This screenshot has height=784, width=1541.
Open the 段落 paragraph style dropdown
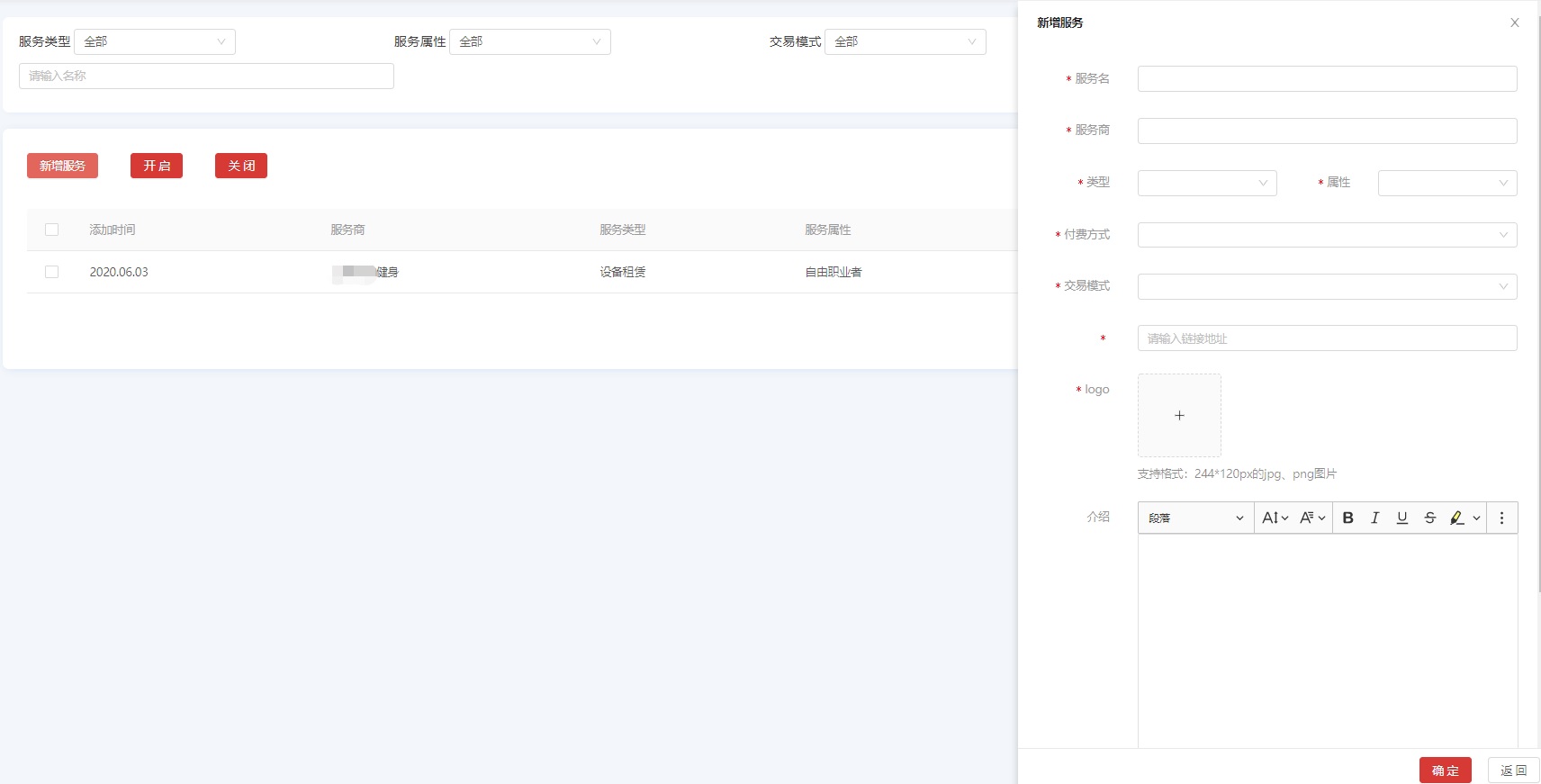tap(1195, 518)
